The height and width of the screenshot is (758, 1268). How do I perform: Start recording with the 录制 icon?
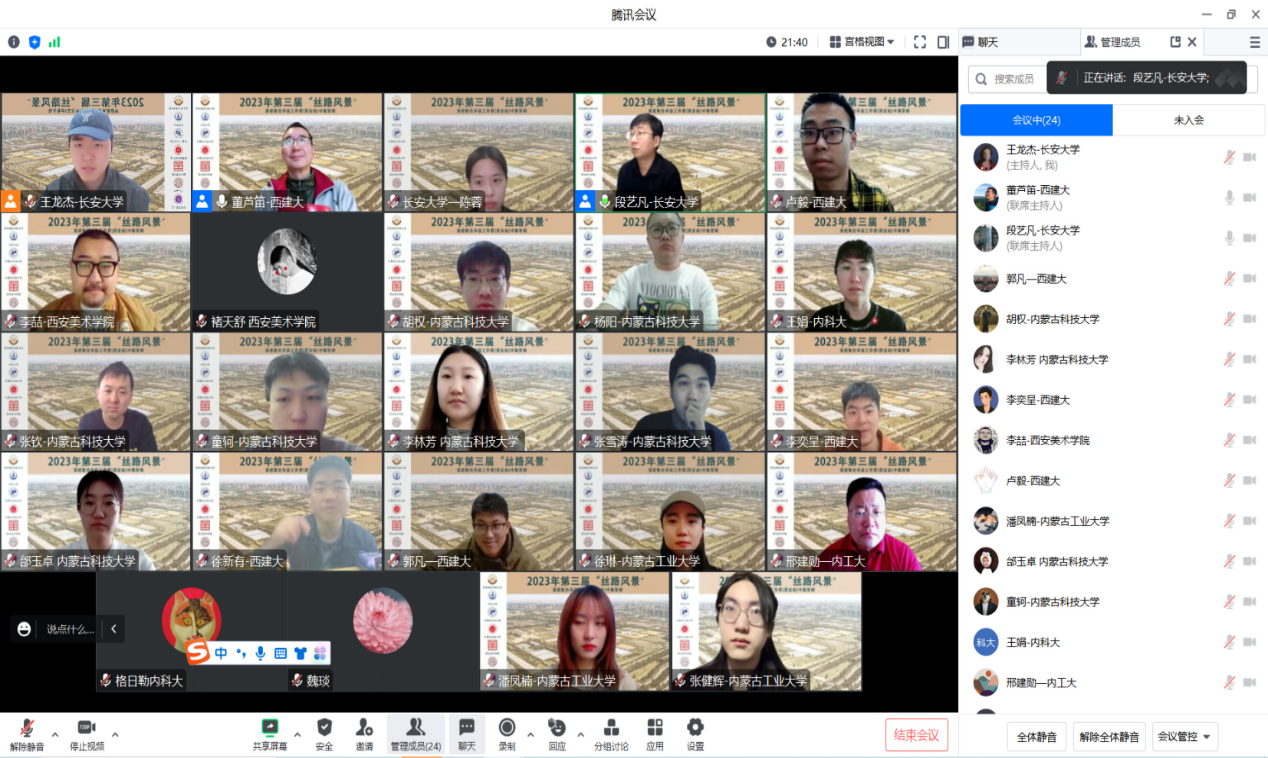point(507,733)
